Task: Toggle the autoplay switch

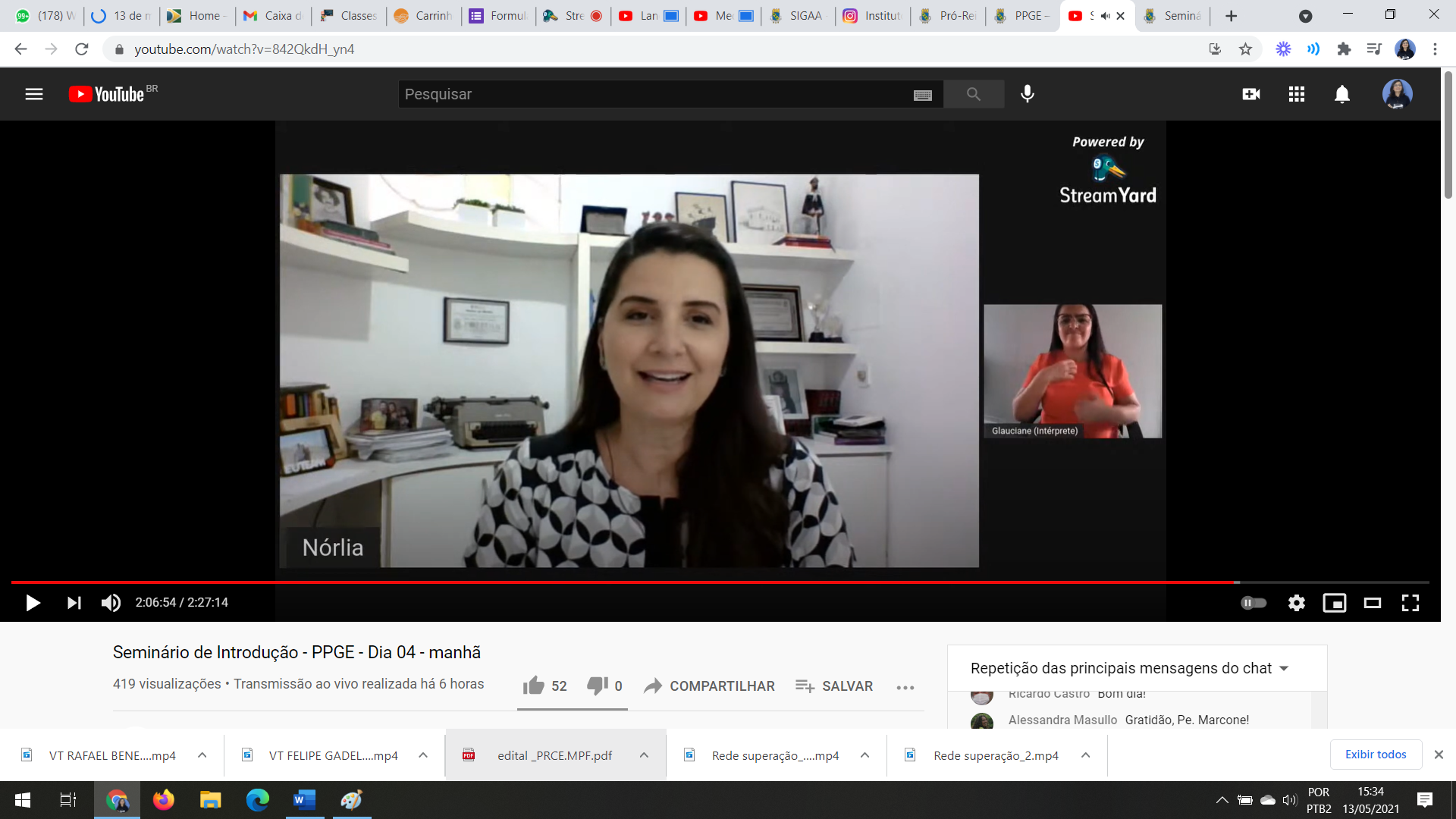Action: pos(1254,603)
